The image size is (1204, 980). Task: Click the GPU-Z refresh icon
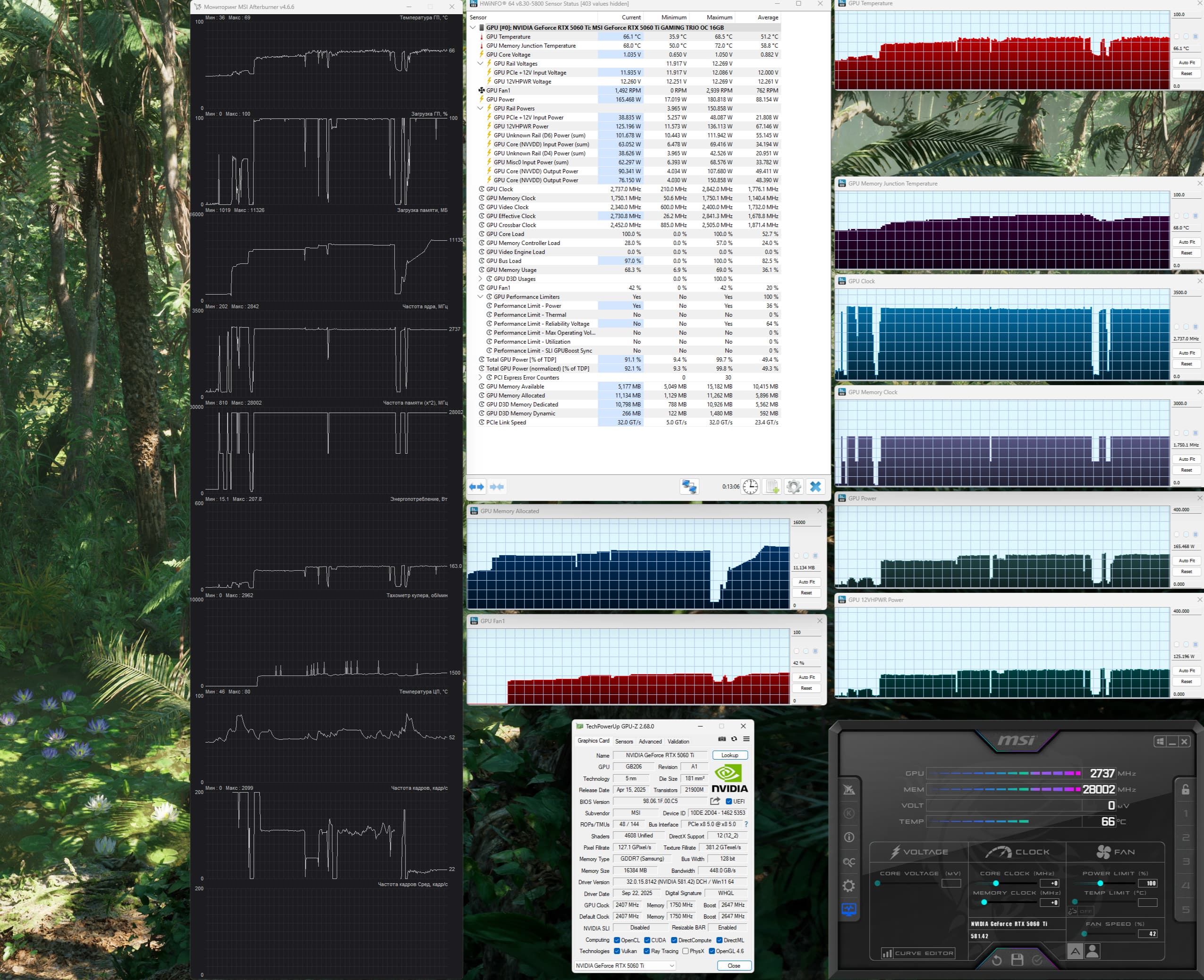pyautogui.click(x=734, y=739)
